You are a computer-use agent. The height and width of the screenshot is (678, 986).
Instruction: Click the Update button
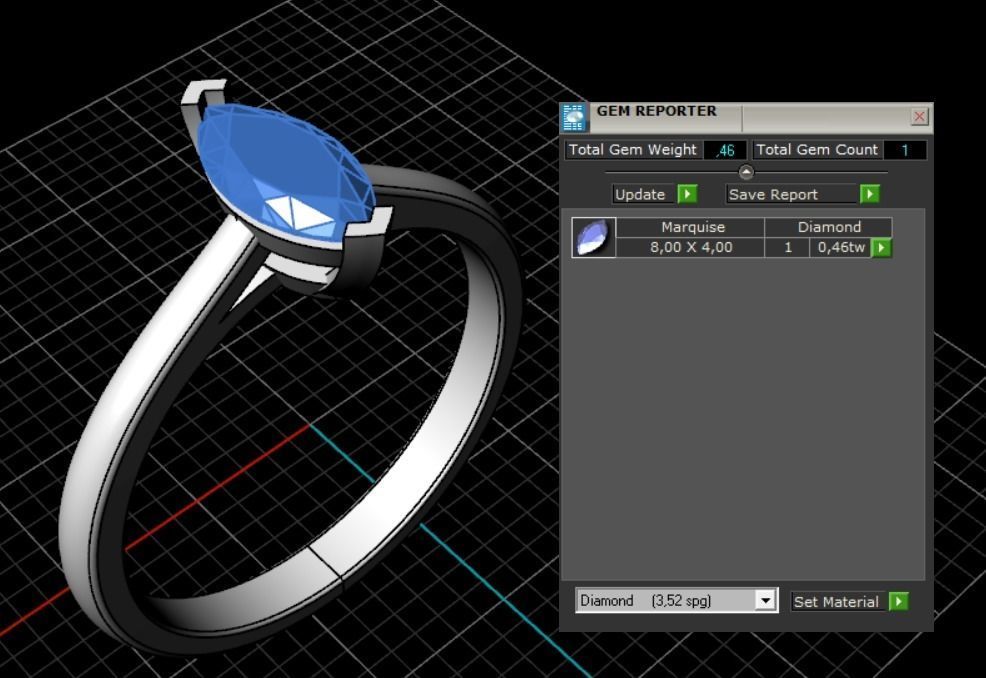pyautogui.click(x=645, y=194)
